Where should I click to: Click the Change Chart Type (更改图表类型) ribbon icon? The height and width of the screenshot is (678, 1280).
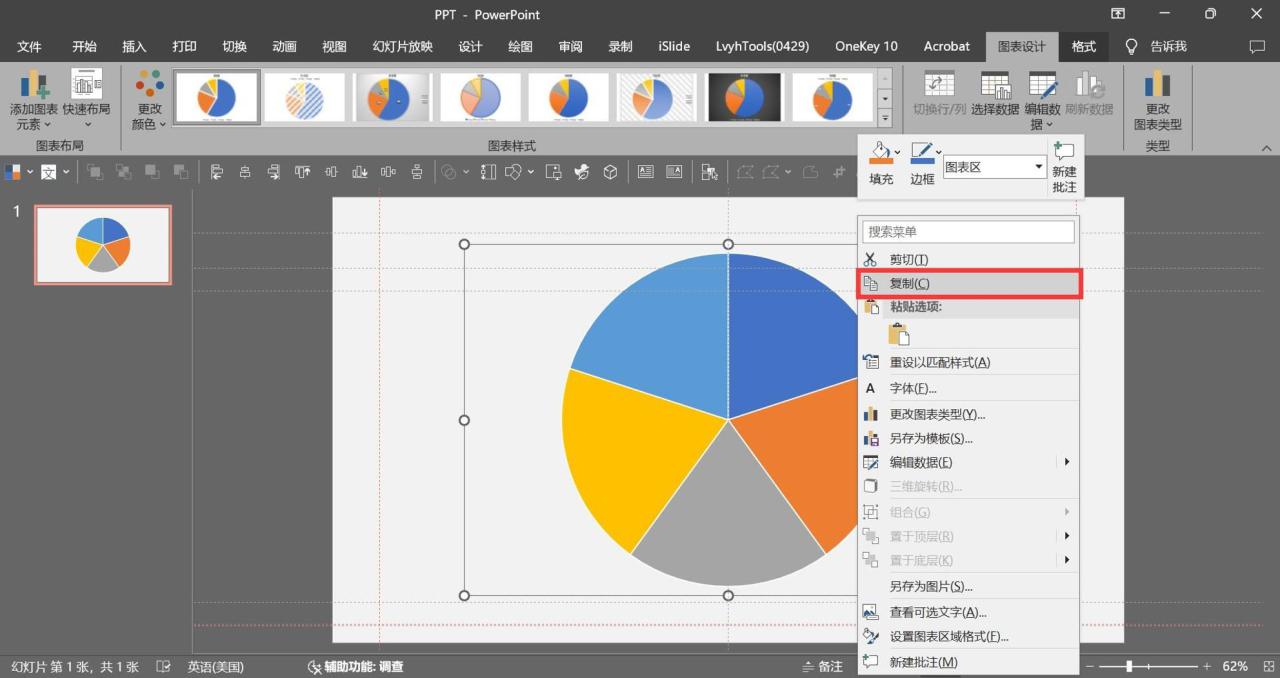coord(1157,87)
